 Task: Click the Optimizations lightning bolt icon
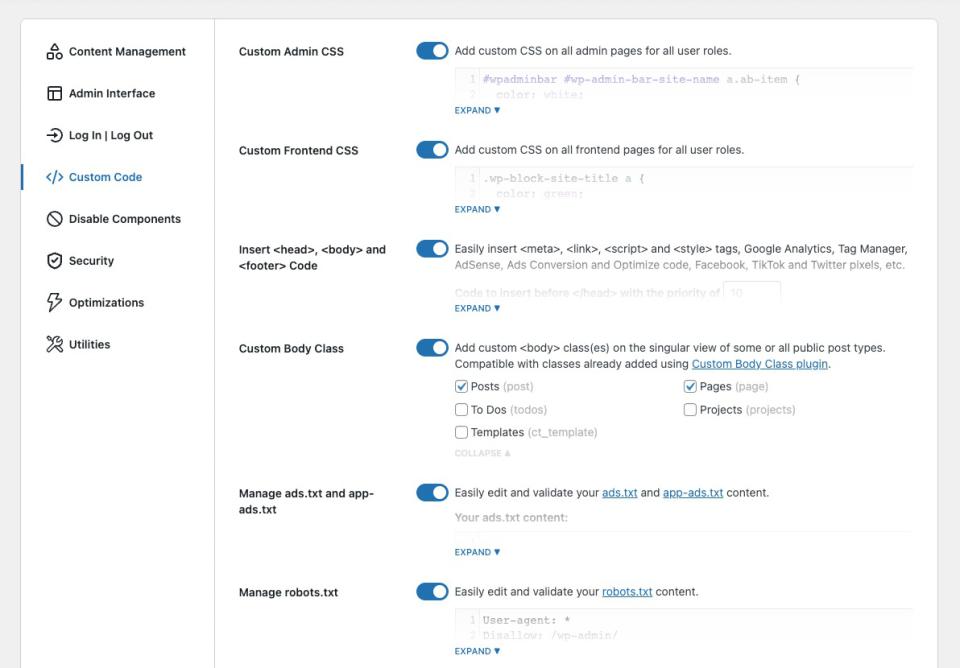[55, 303]
